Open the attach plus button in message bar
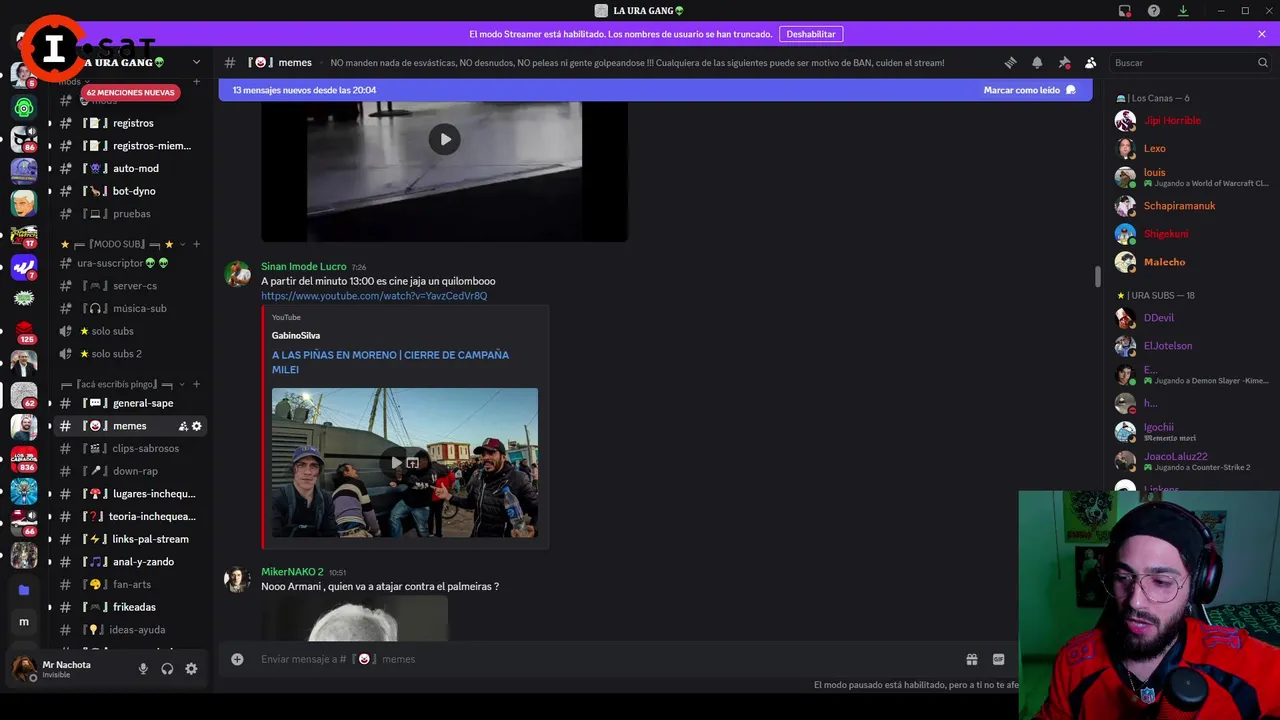 tap(237, 659)
